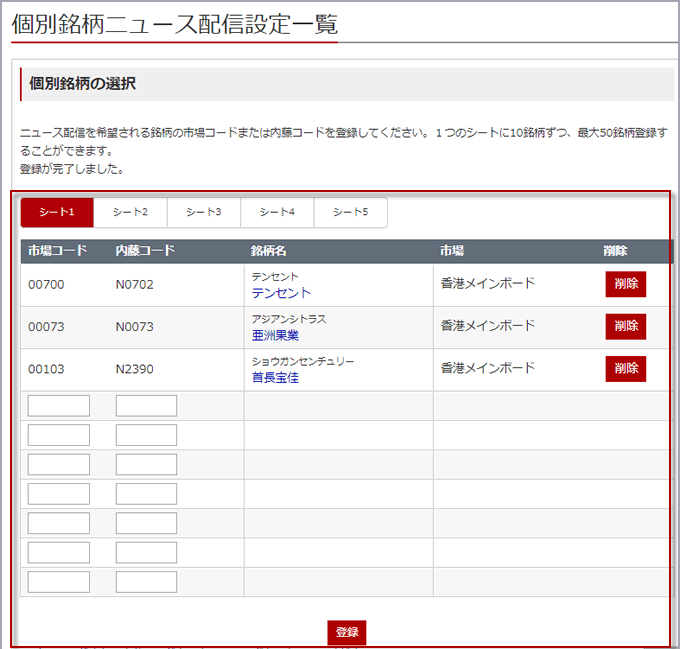Click the third empty 市場コード field
680x649 pixels.
[x=59, y=465]
